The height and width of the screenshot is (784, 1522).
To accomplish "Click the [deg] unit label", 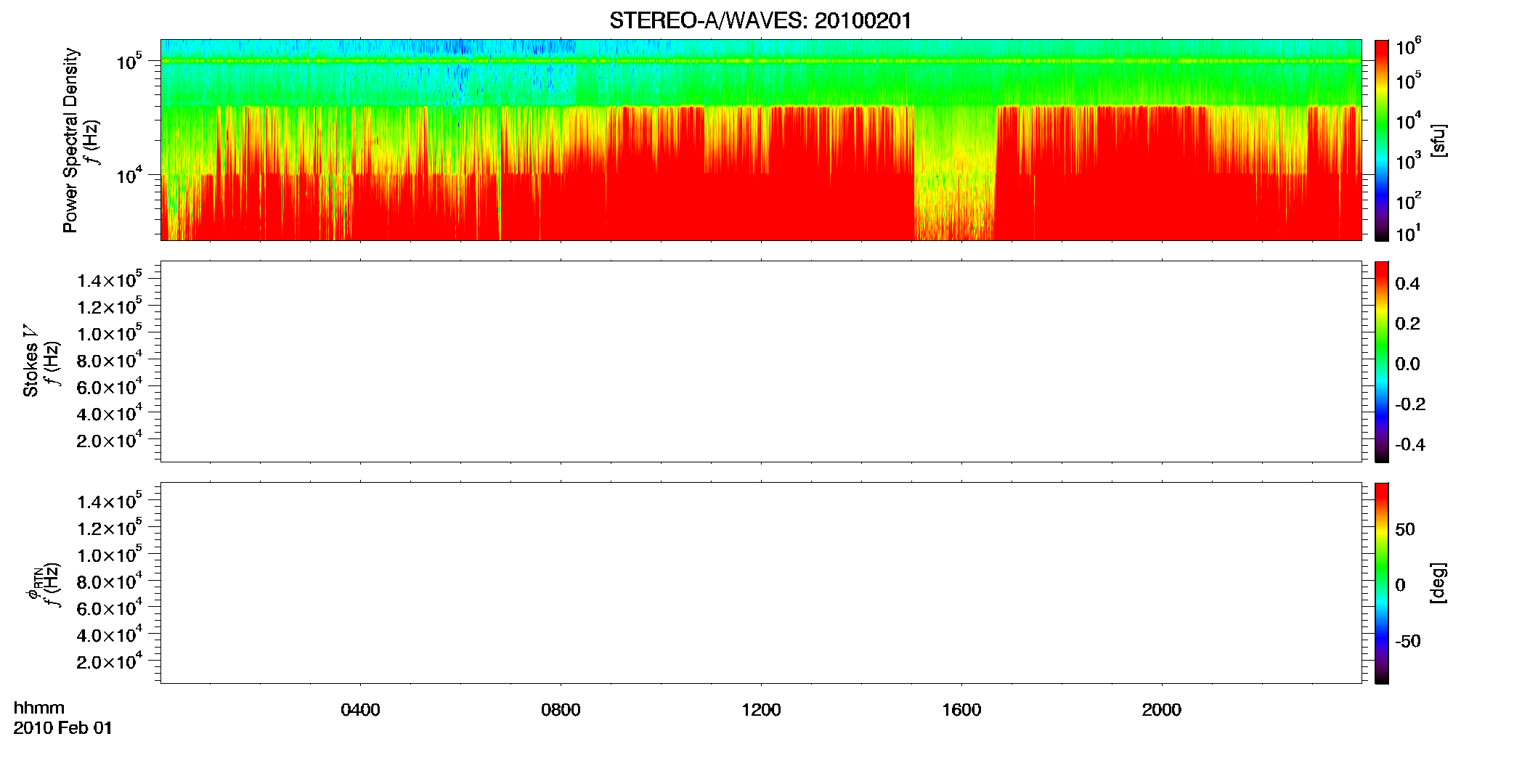I will tap(1438, 583).
